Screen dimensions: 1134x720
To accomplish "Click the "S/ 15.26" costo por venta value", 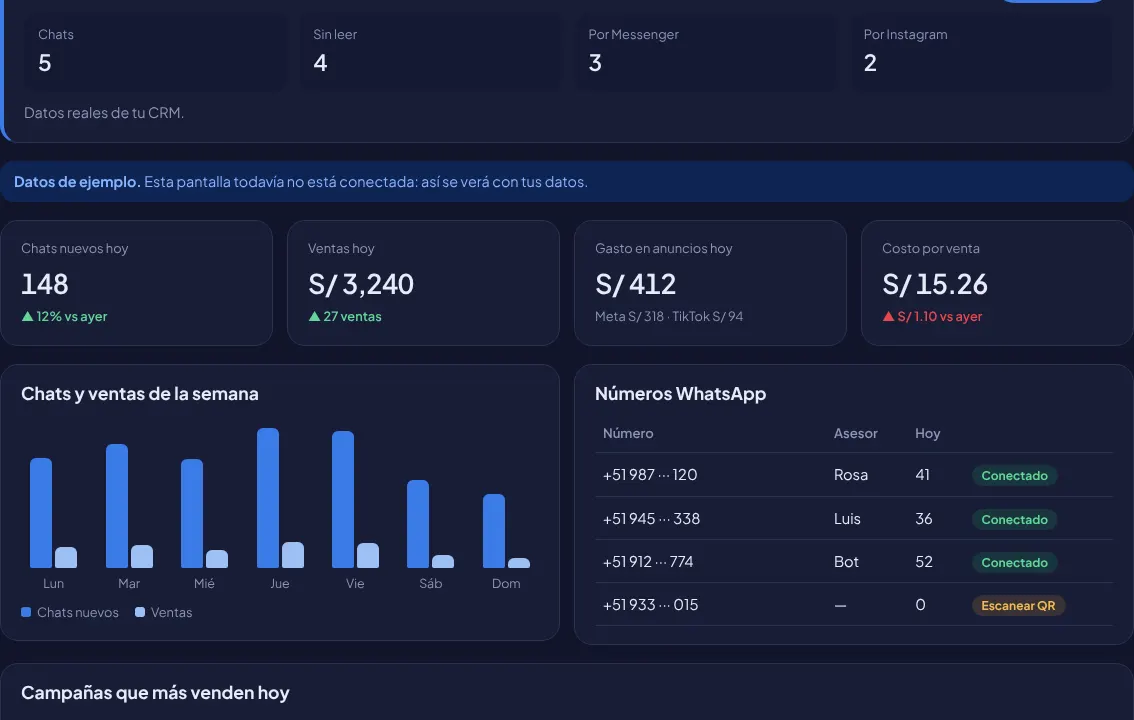I will (934, 284).
